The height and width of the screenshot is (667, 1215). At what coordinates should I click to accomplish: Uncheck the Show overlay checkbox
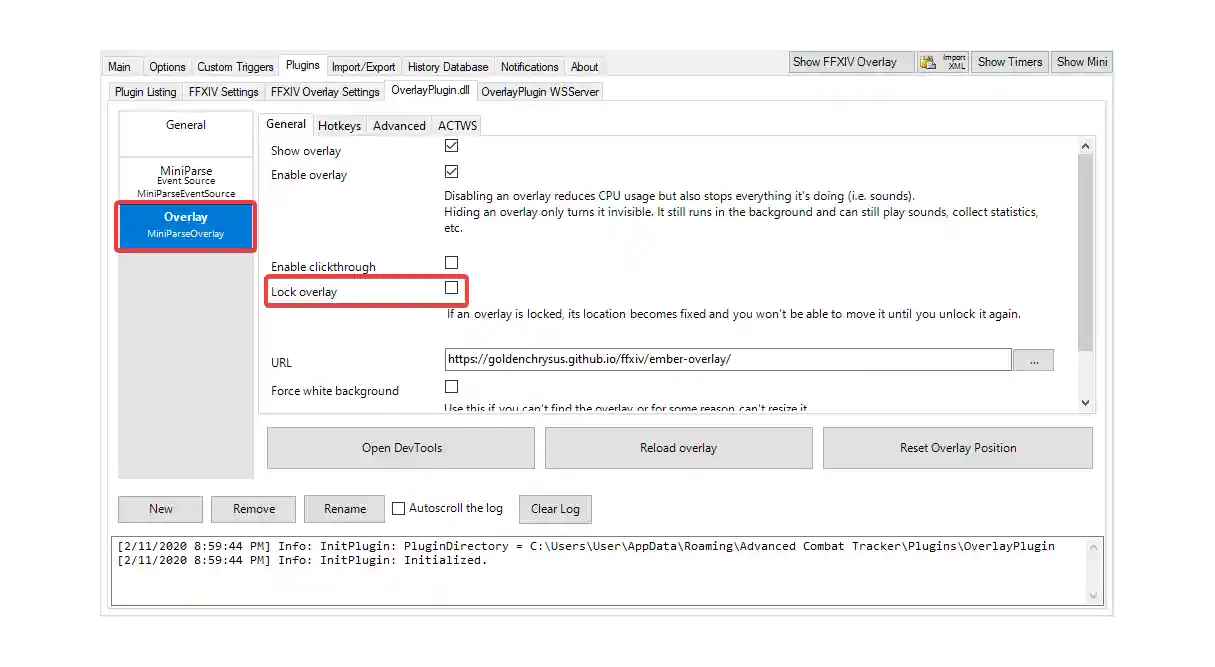pos(451,145)
